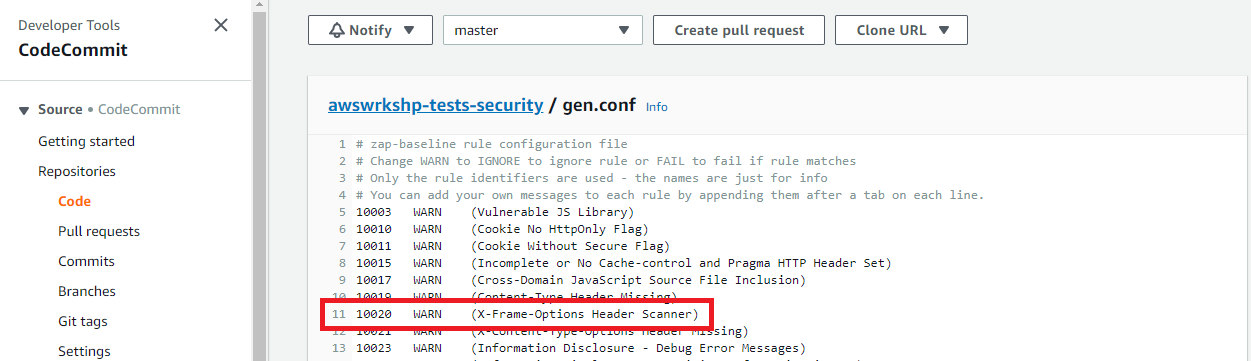
Task: Open the master branch selector
Action: 543,30
